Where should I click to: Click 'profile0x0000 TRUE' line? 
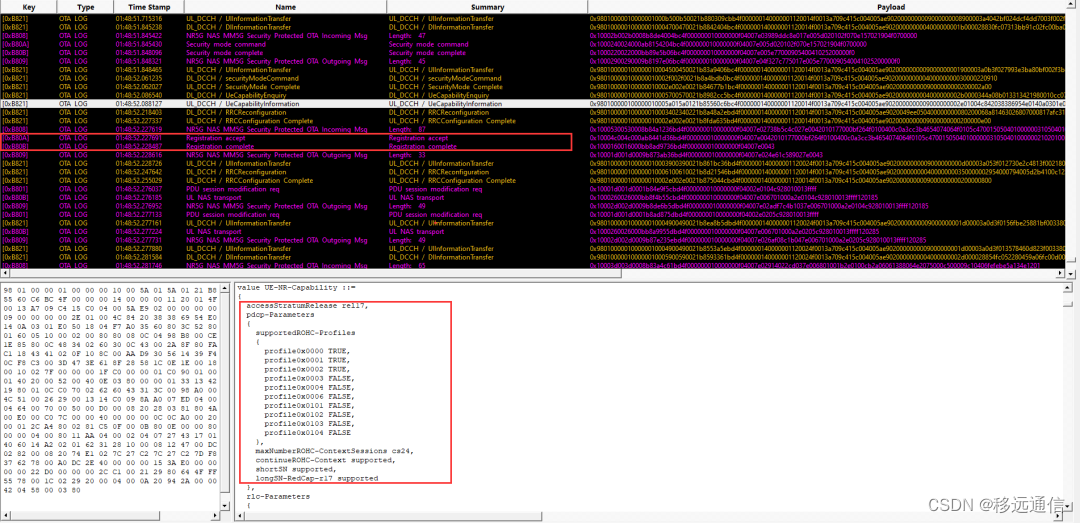[307, 351]
